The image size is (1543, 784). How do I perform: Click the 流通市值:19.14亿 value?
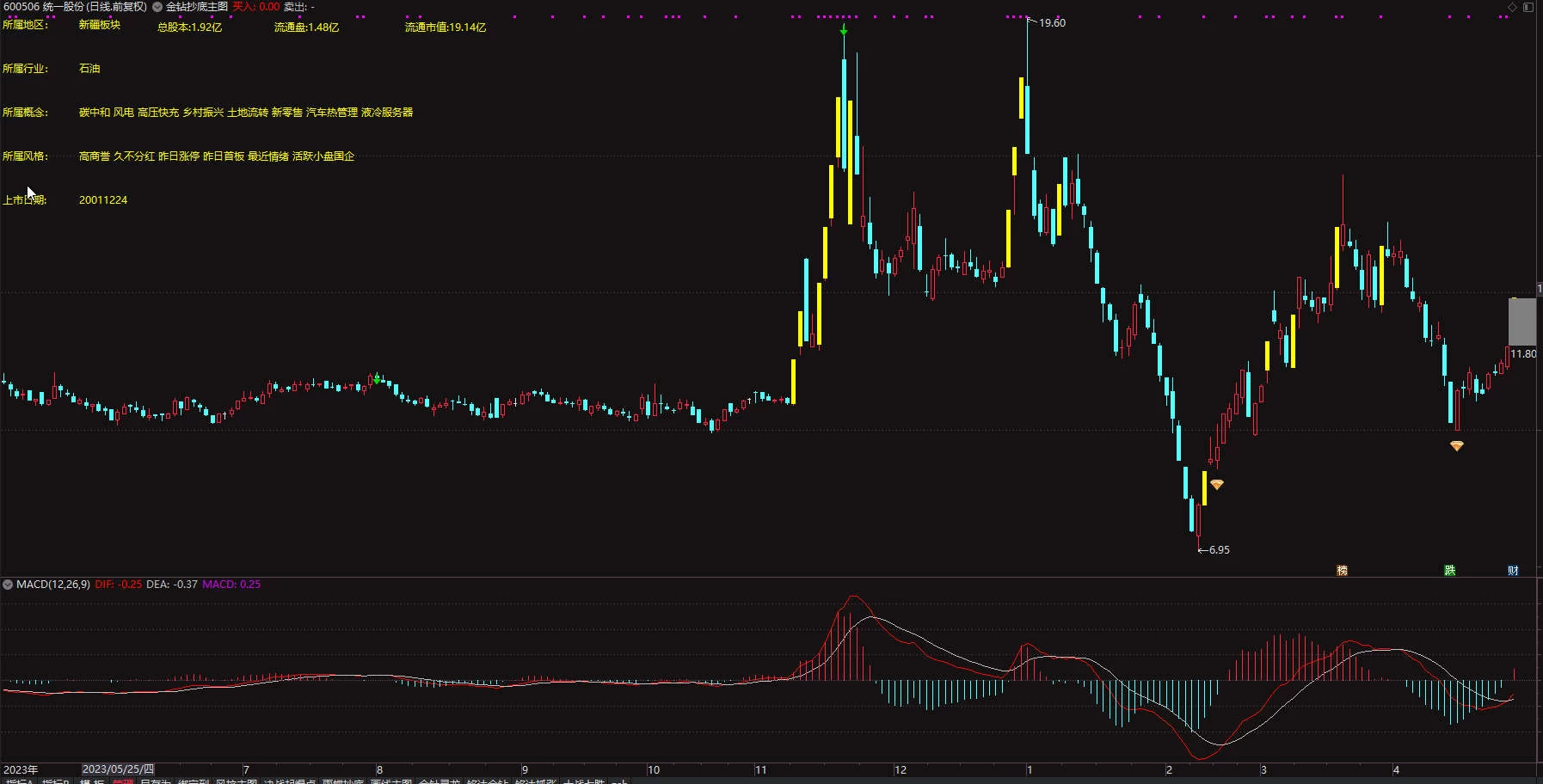pyautogui.click(x=446, y=28)
